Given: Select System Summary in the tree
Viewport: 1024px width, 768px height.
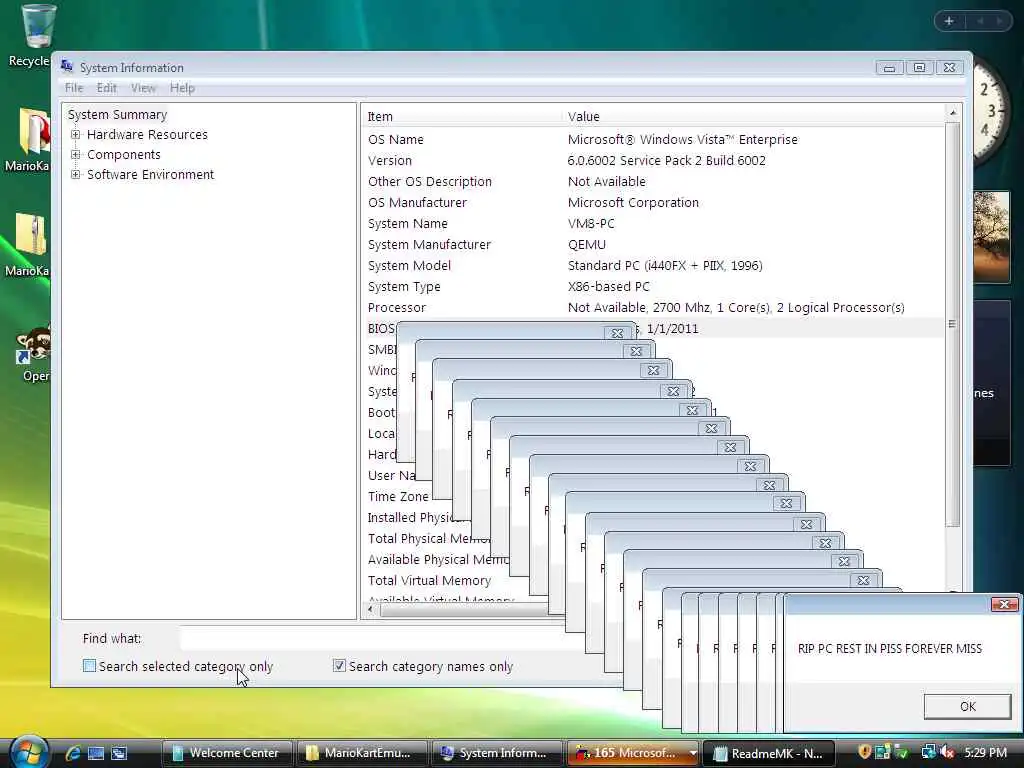Looking at the screenshot, I should pyautogui.click(x=118, y=114).
